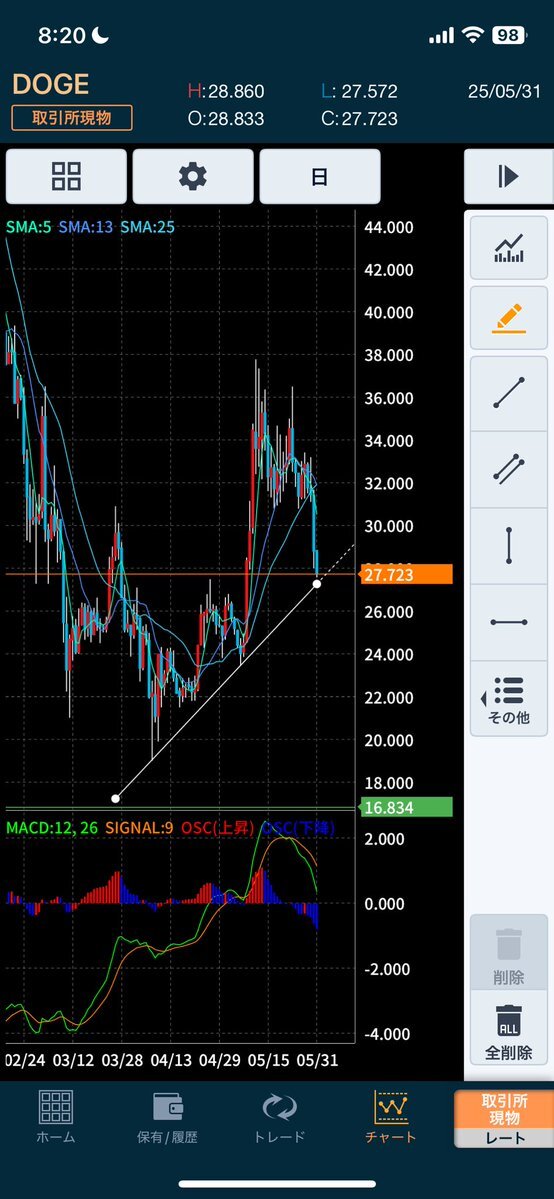Toggle the orange pencil drawing mode
554x1199 pixels.
click(509, 318)
